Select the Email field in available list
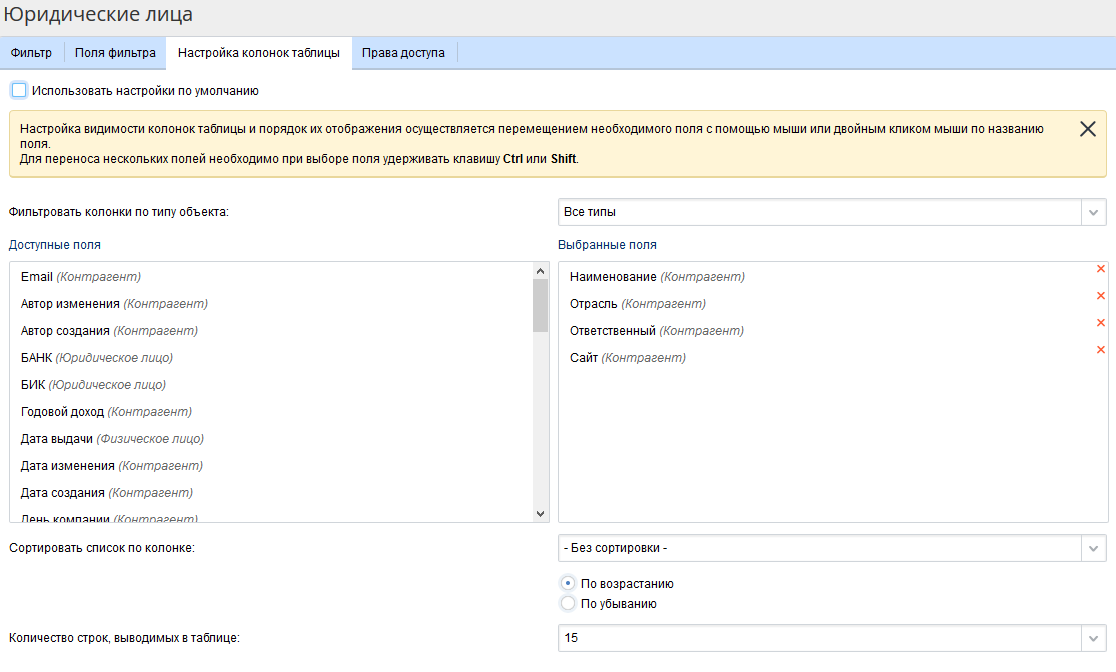The width and height of the screenshot is (1116, 672). click(37, 277)
